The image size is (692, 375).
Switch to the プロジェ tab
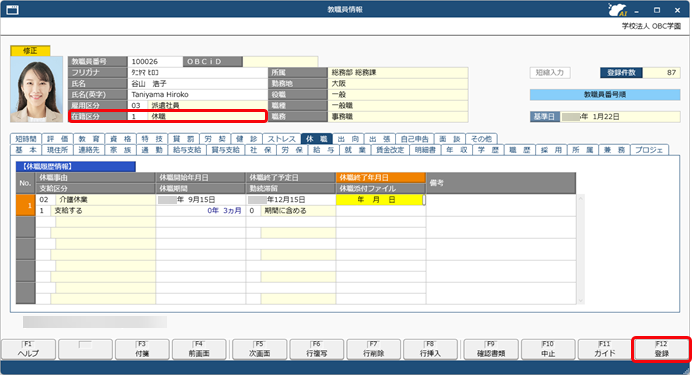point(649,150)
